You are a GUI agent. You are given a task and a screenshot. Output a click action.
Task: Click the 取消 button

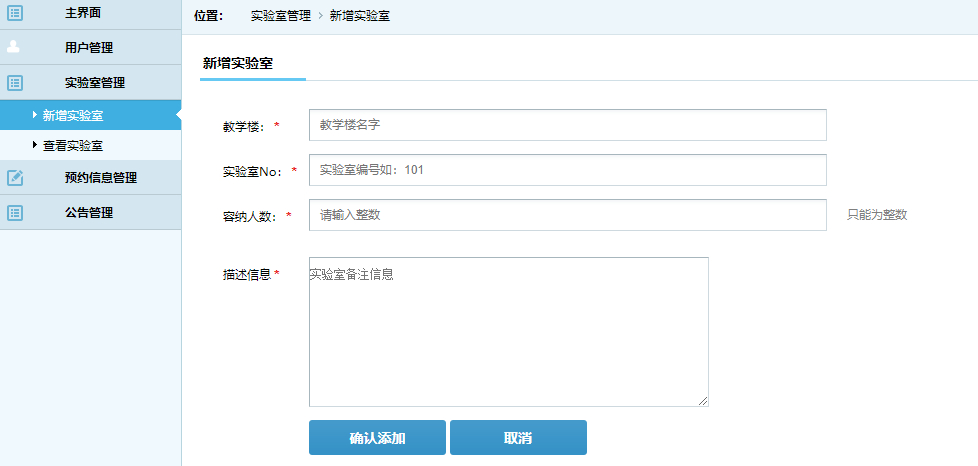[518, 437]
